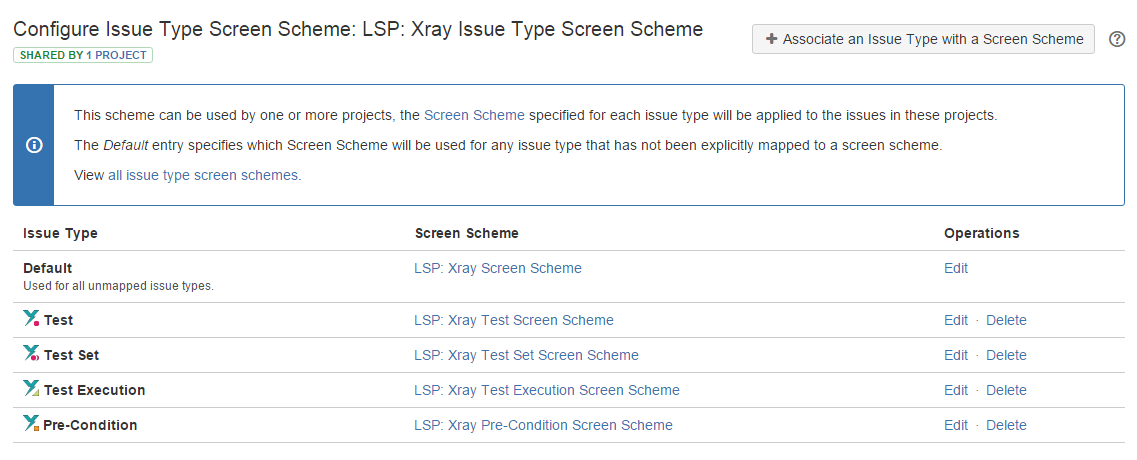View all issue type screen schemes link
The height and width of the screenshot is (460, 1137).
203,175
